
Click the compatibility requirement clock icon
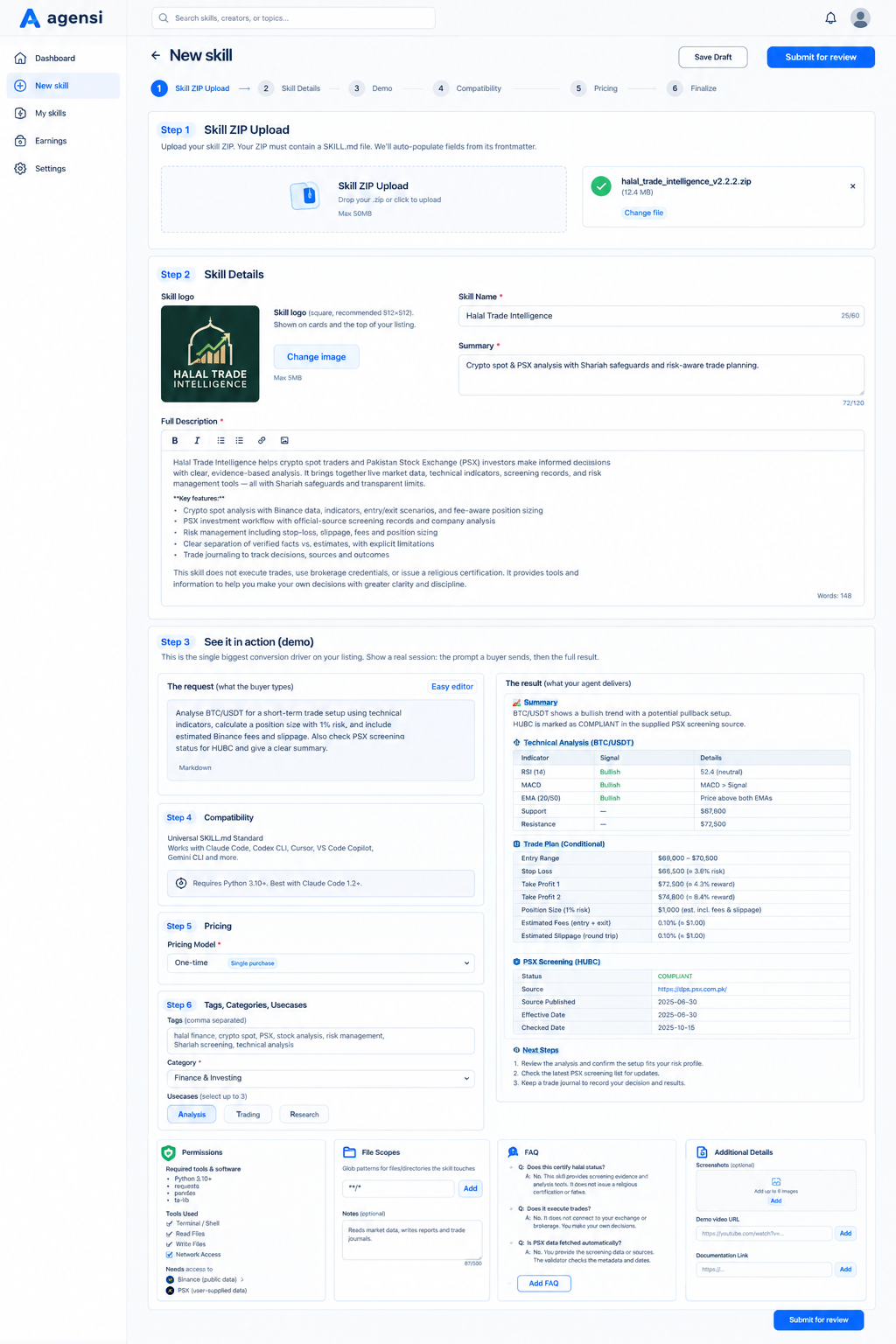coord(181,883)
